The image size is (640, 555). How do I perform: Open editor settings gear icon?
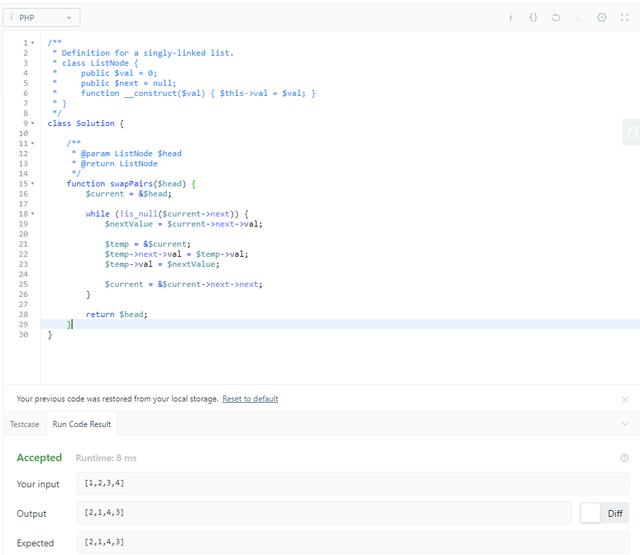[x=602, y=18]
